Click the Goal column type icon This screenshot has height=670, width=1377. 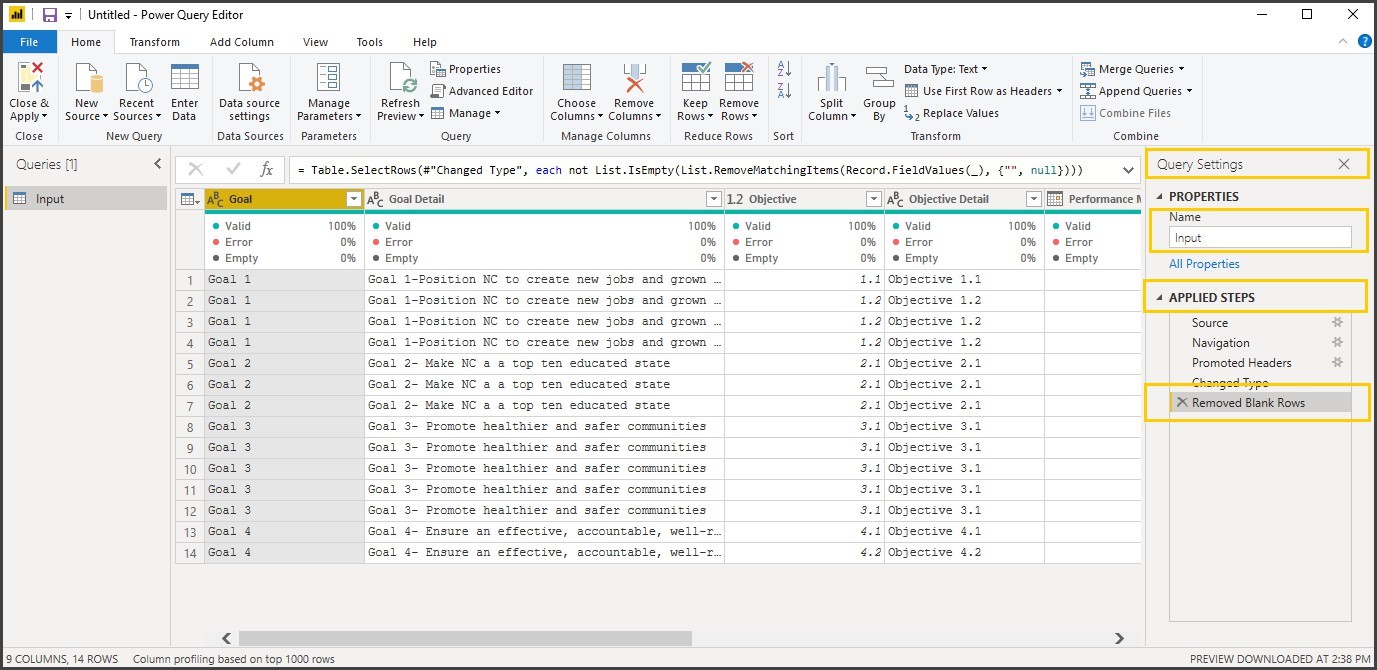coord(215,199)
